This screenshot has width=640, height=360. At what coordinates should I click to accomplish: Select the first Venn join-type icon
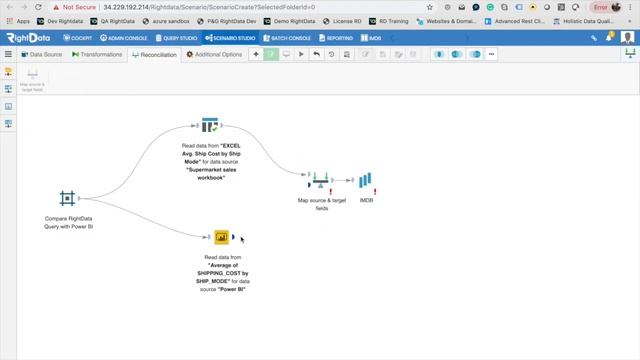(x=439, y=54)
